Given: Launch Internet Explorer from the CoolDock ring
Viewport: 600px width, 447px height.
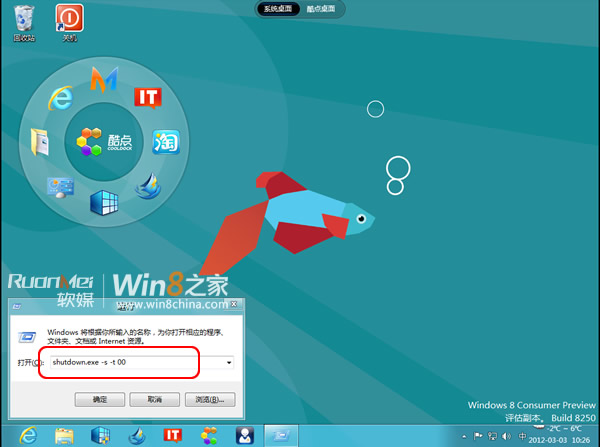Looking at the screenshot, I should coord(63,96).
